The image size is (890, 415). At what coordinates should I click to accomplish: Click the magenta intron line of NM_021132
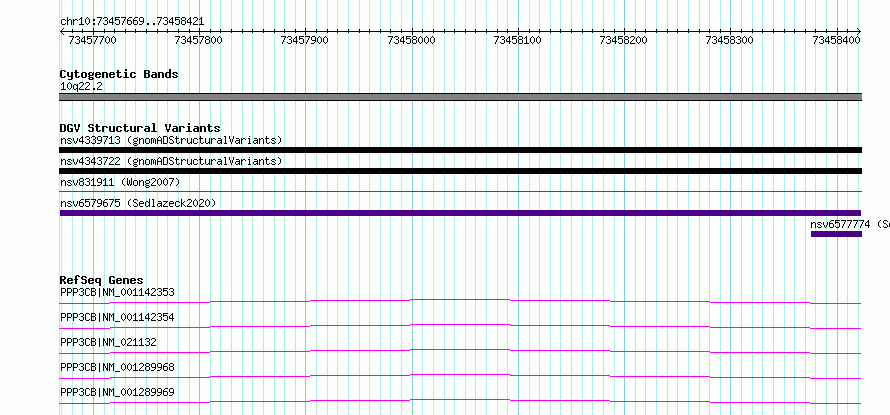point(460,349)
